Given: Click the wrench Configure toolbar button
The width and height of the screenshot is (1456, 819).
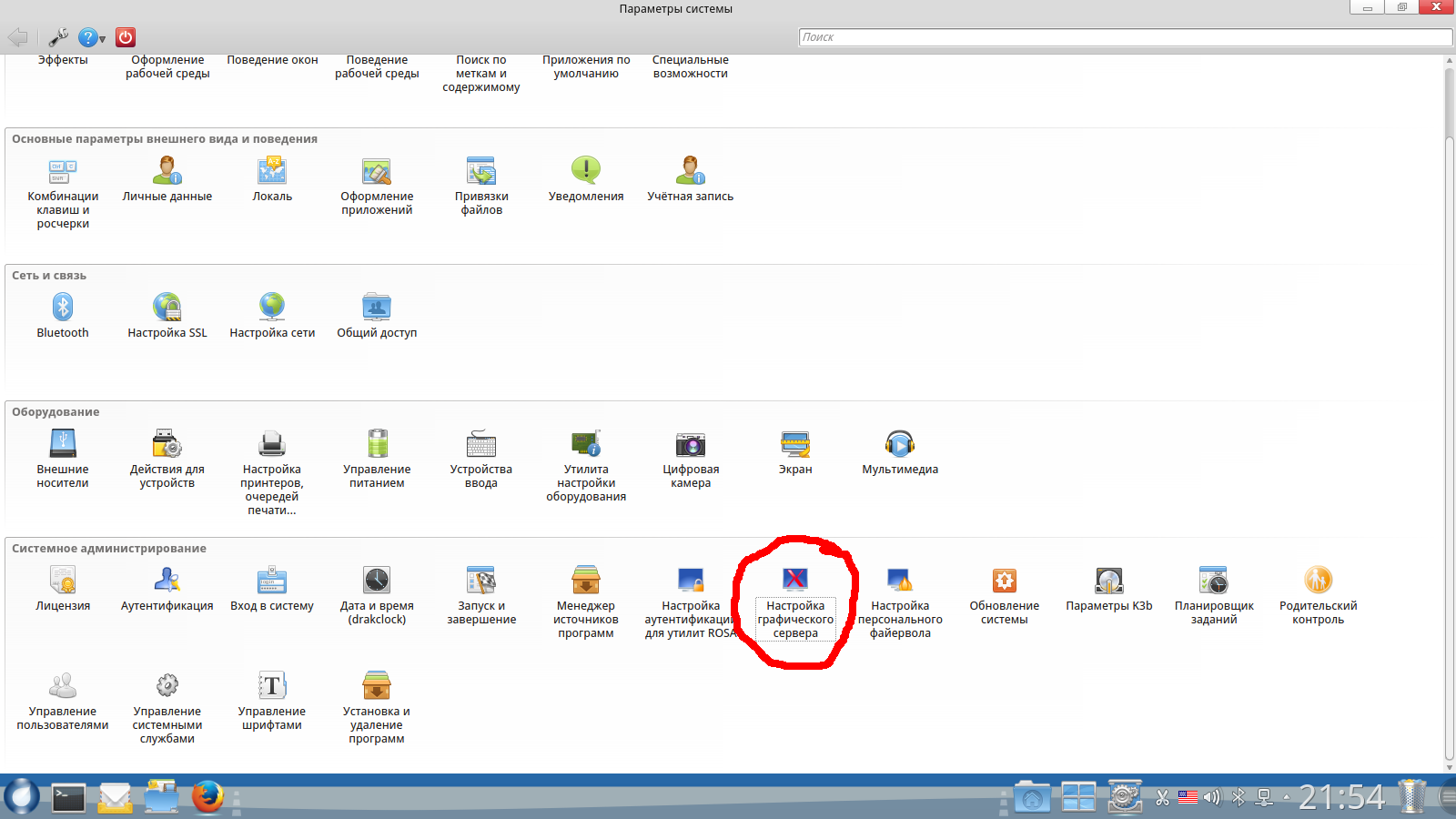Looking at the screenshot, I should tap(58, 37).
